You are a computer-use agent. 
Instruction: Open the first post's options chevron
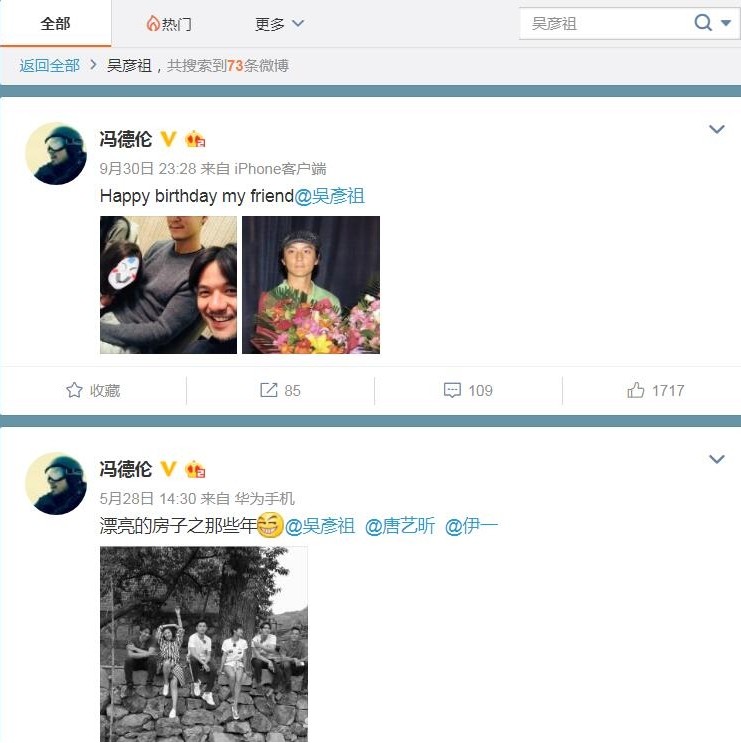pos(716,129)
